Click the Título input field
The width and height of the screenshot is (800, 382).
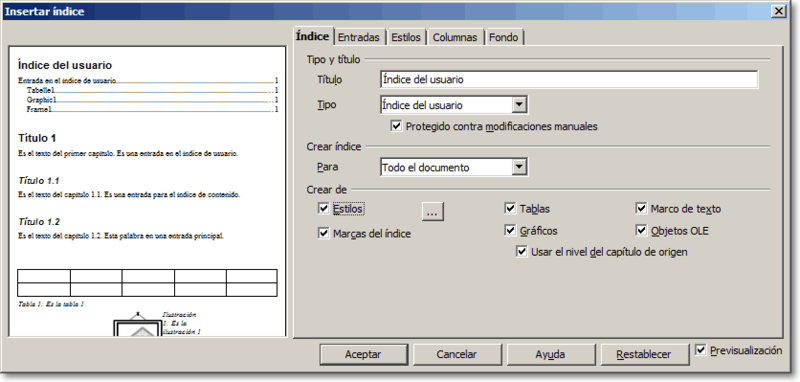pyautogui.click(x=569, y=80)
